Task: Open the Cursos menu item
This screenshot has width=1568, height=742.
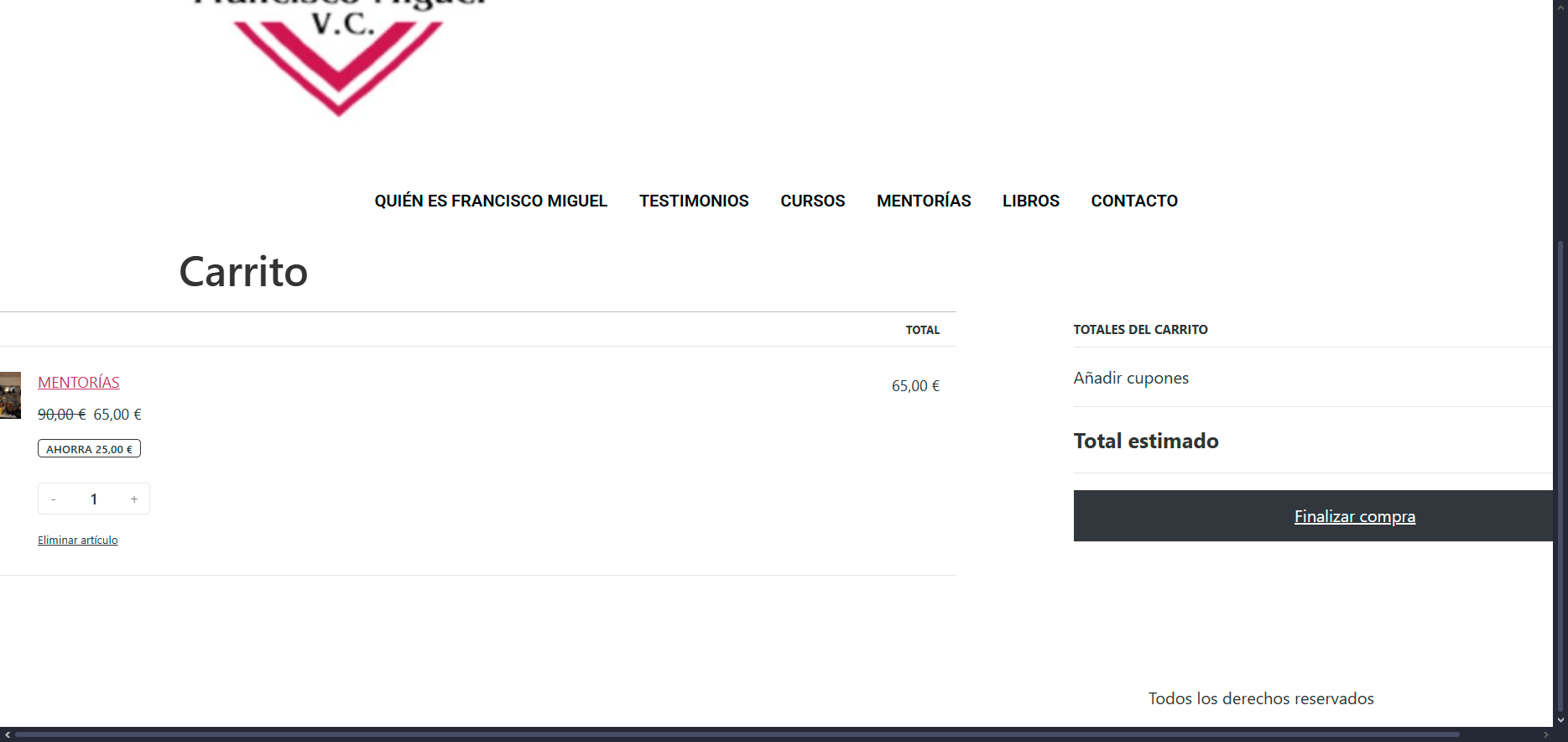Action: (812, 201)
